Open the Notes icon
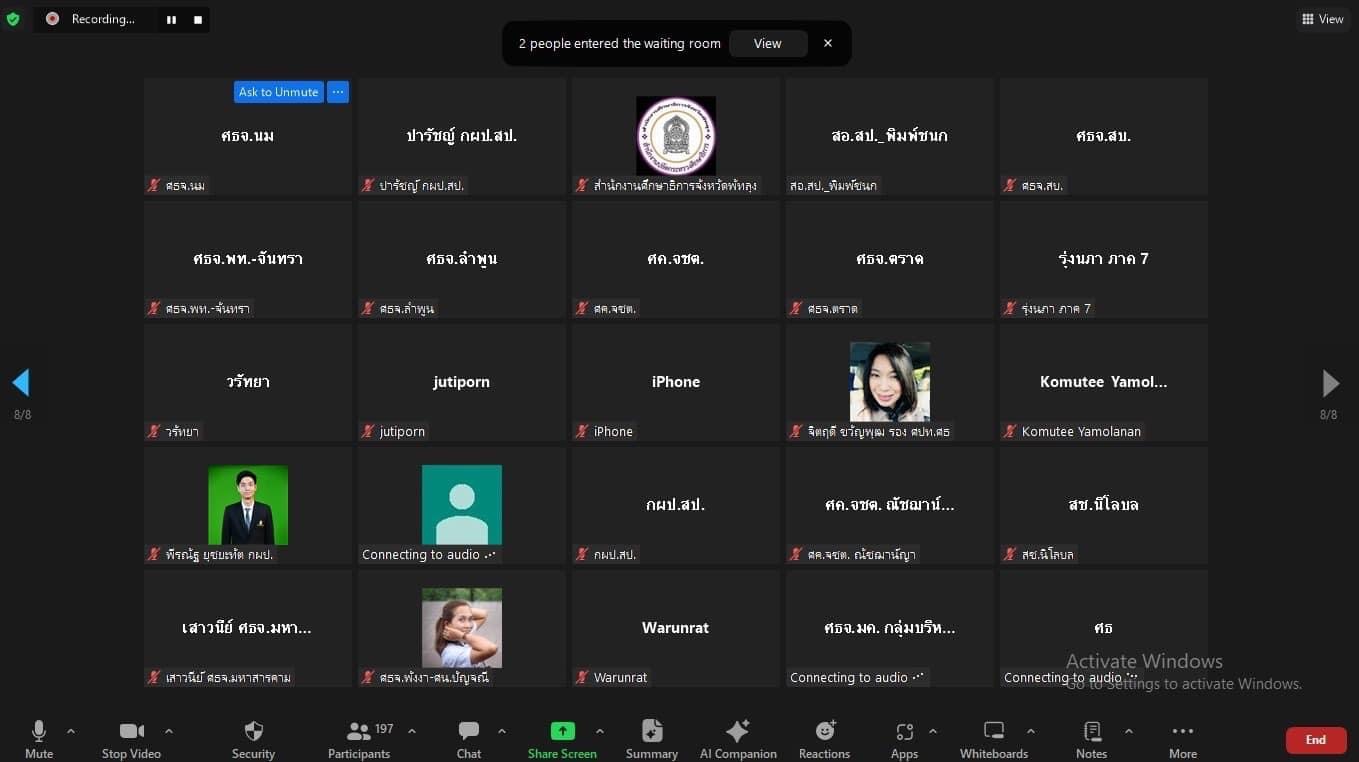 click(1092, 731)
